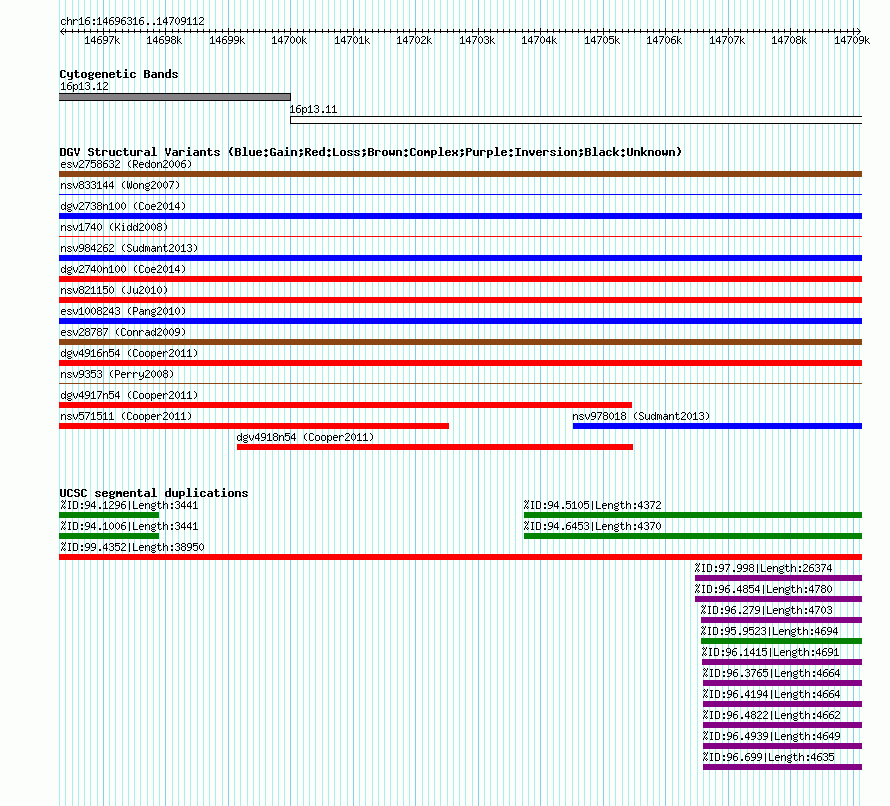Select nsv9353 (Perry2008) label
Viewport: 890px width, 806px height.
[117, 375]
